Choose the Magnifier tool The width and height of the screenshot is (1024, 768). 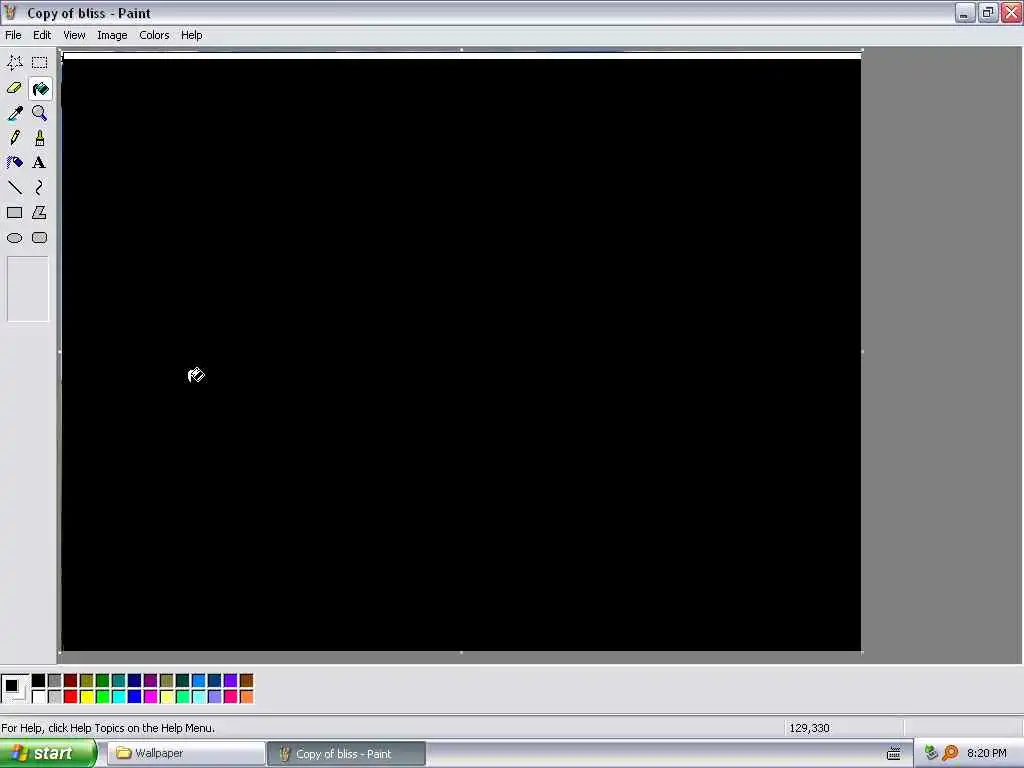coord(40,113)
